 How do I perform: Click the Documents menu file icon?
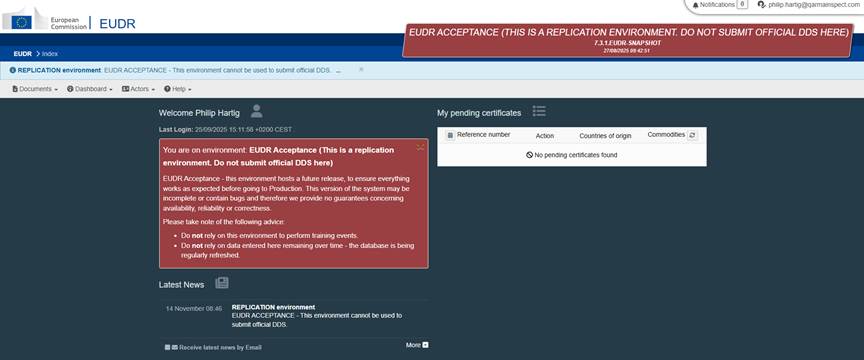pyautogui.click(x=15, y=89)
